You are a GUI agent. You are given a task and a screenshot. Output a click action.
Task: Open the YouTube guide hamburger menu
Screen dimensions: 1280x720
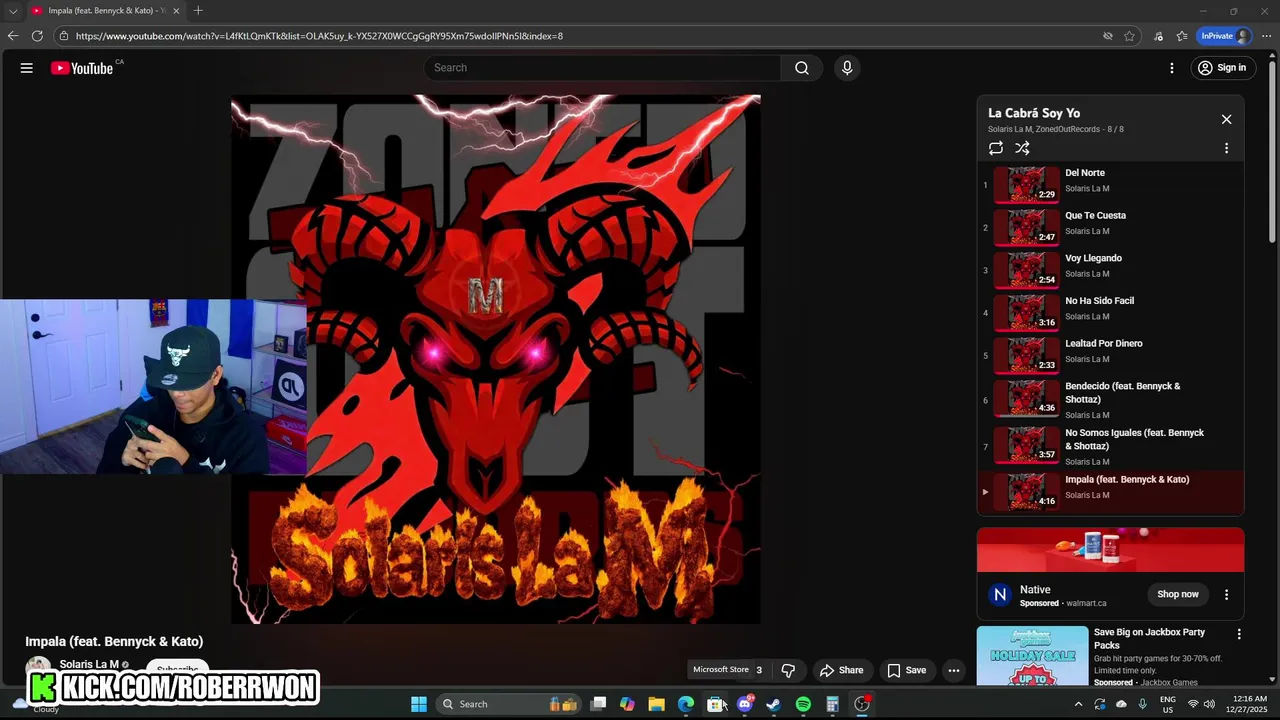[27, 68]
